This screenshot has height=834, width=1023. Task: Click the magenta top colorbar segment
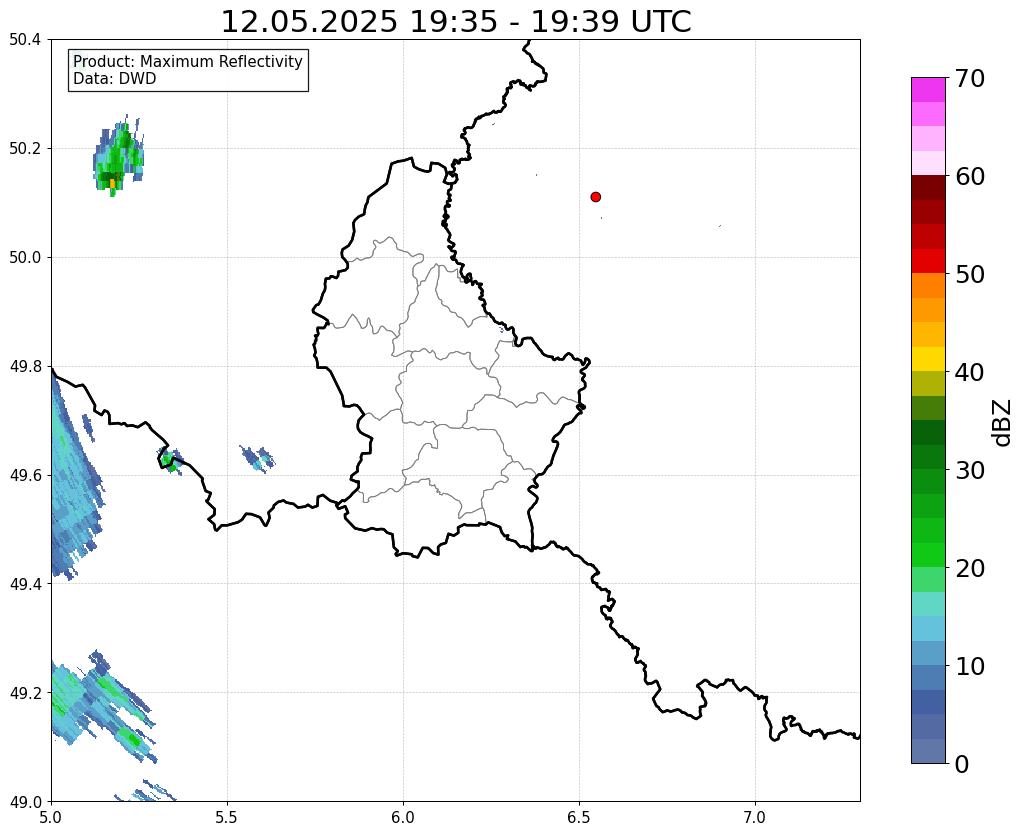(x=928, y=90)
